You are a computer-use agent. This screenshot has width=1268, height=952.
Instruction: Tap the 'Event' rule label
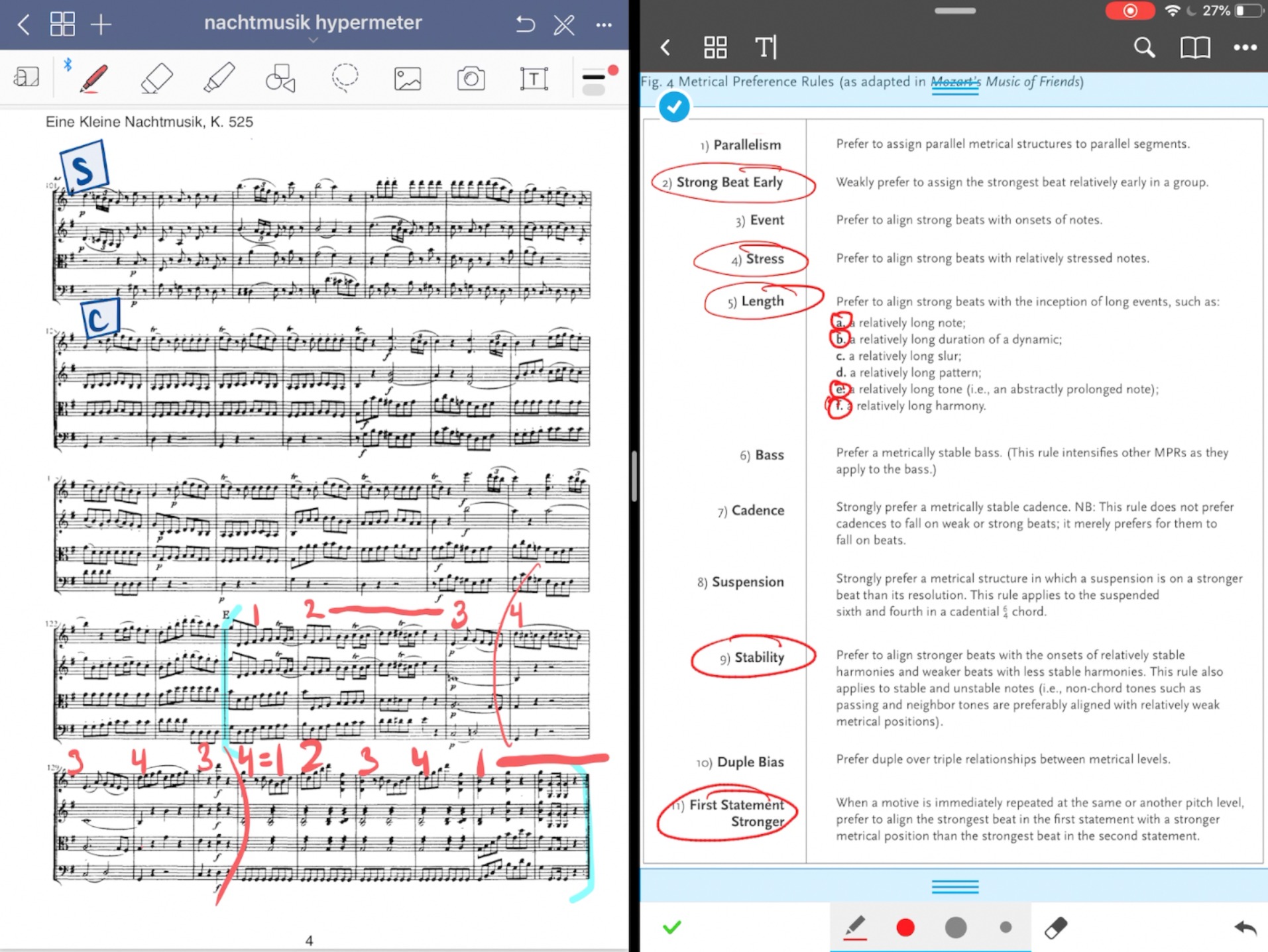pos(767,220)
